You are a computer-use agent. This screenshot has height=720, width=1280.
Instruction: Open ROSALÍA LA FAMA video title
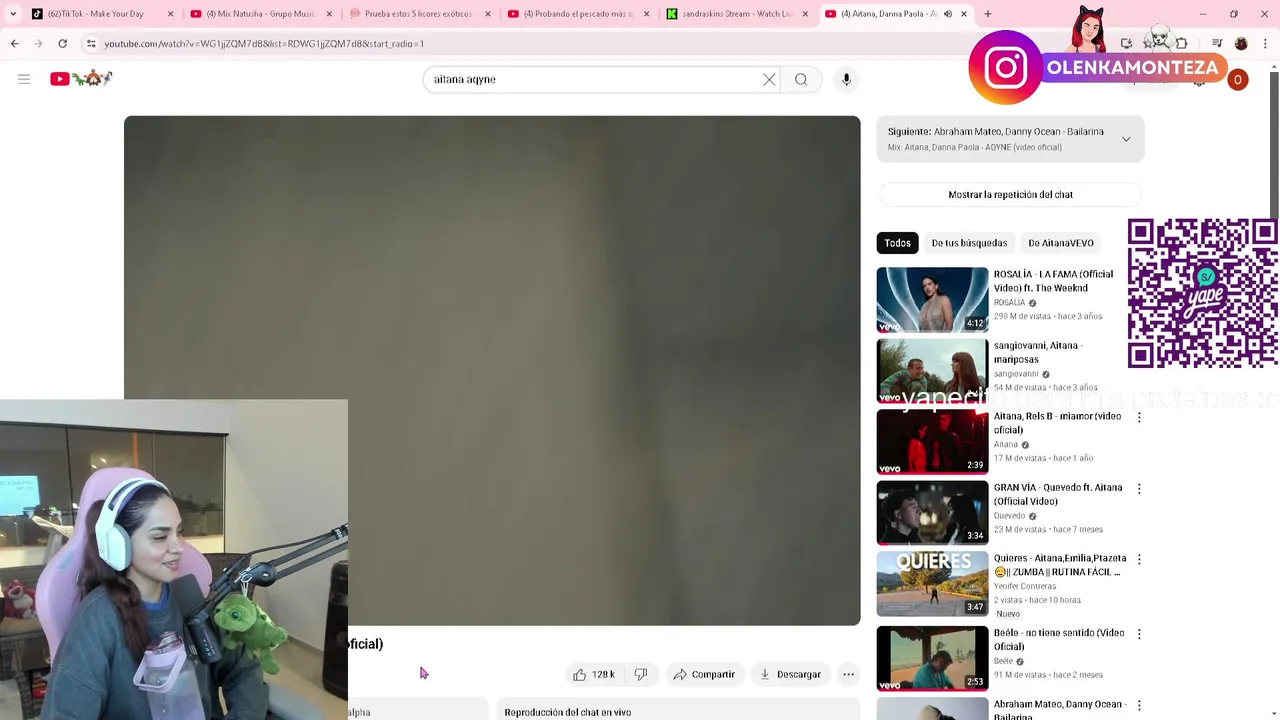tap(1053, 281)
